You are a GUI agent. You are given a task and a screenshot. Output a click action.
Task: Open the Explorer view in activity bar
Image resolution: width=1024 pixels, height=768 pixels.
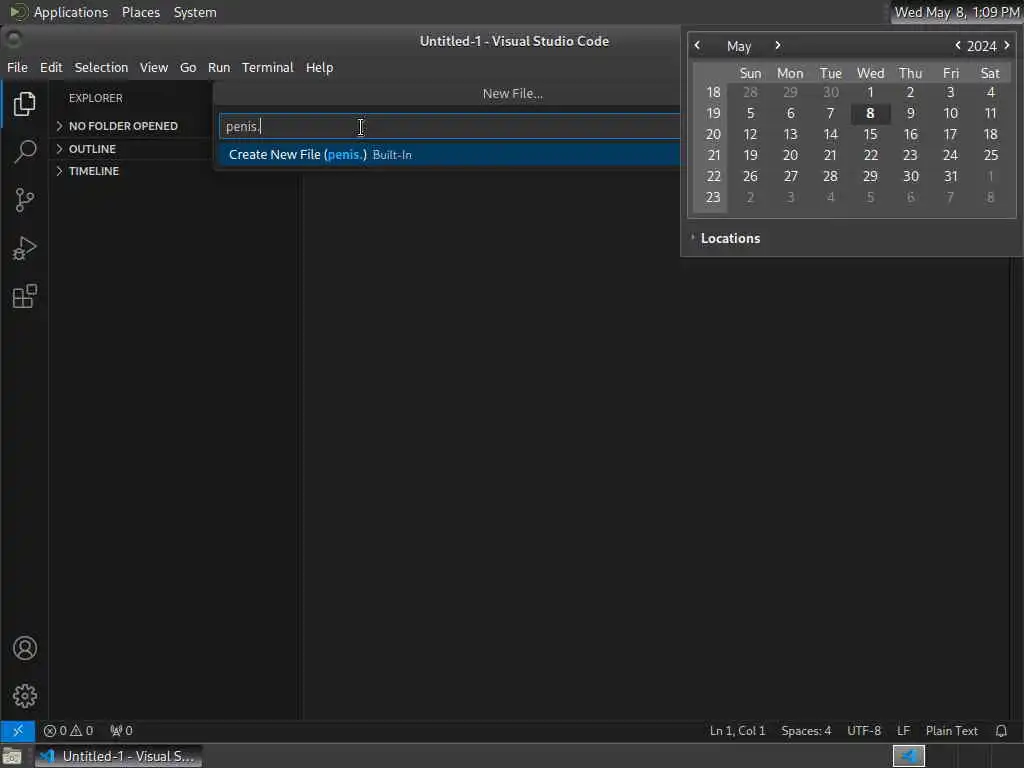(24, 104)
